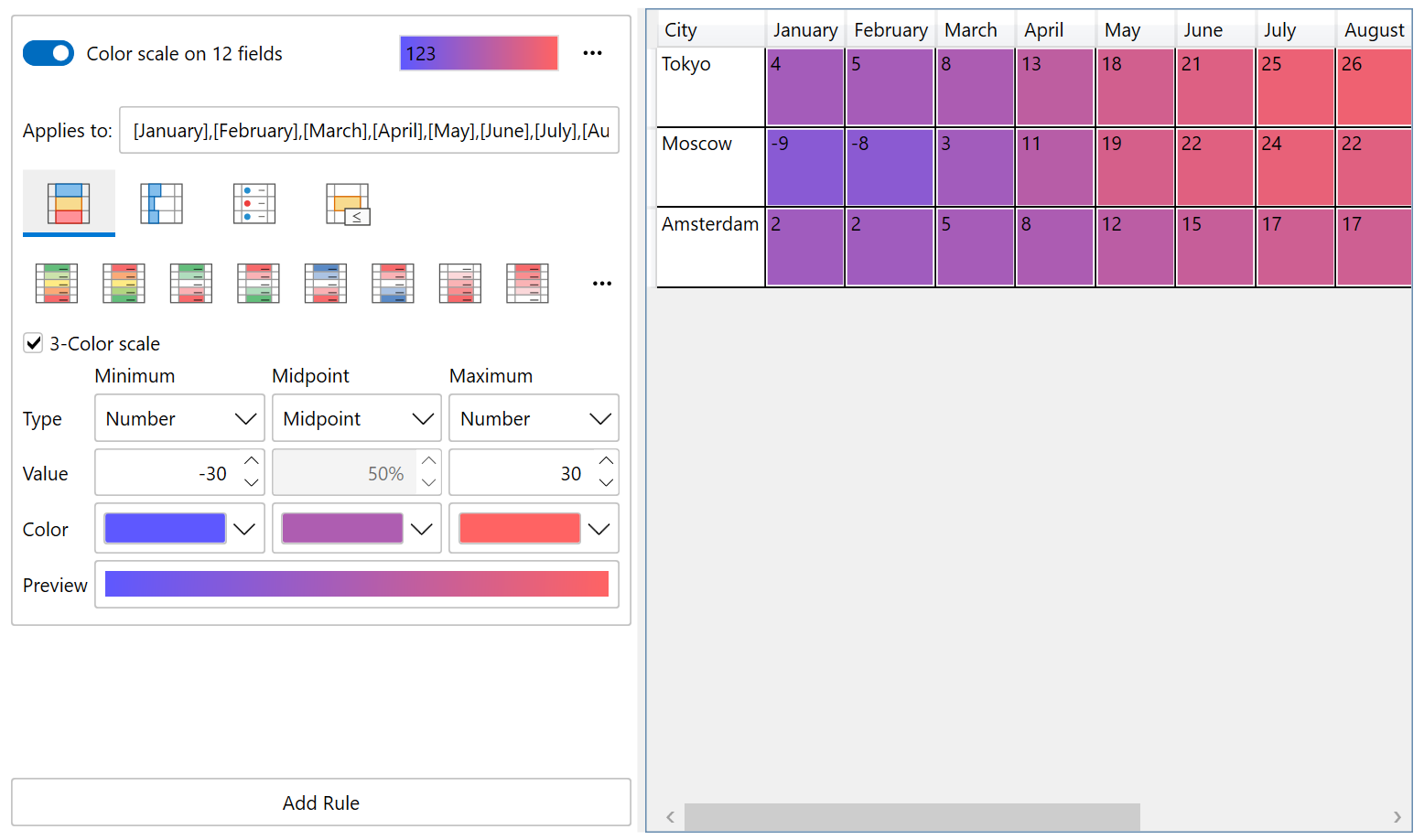1424x840 pixels.
Task: Click the purple Midpoint color swatch
Action: [342, 528]
